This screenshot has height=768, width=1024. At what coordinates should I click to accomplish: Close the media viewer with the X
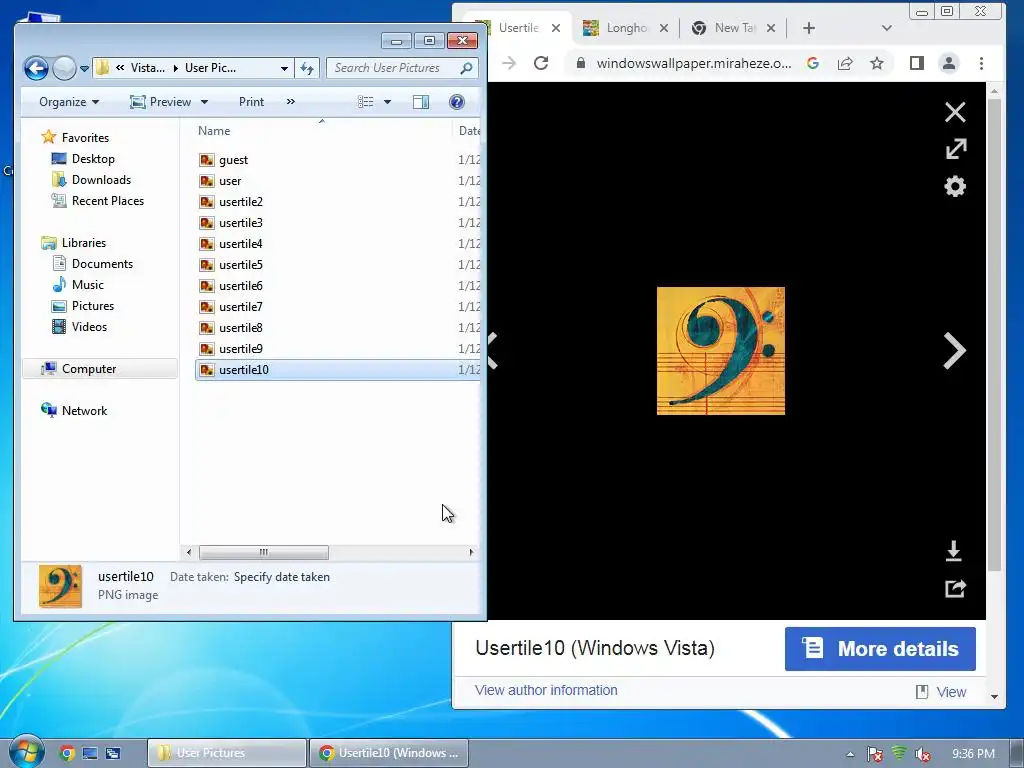click(955, 112)
